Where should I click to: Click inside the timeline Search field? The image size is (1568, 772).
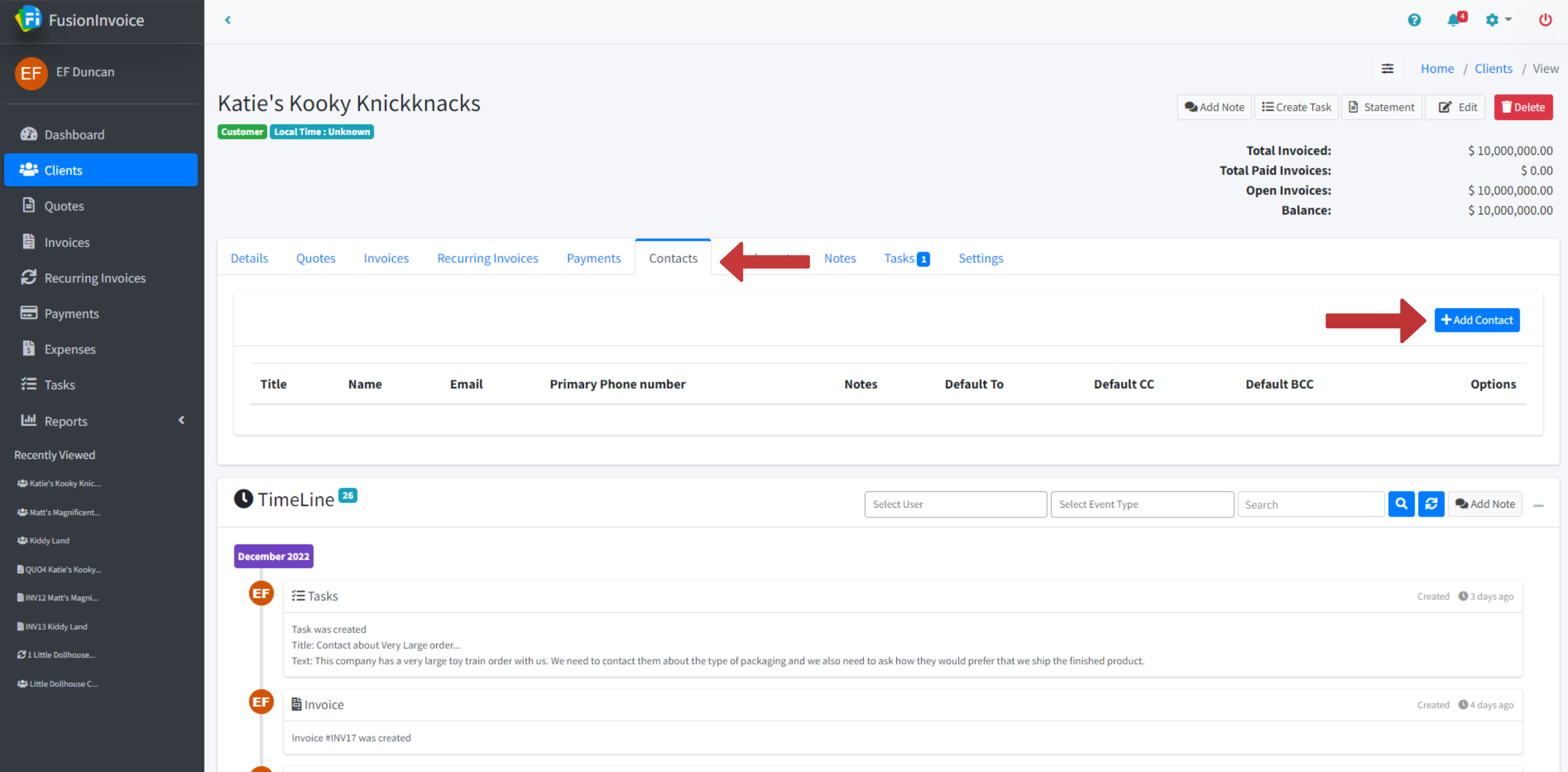coord(1311,504)
